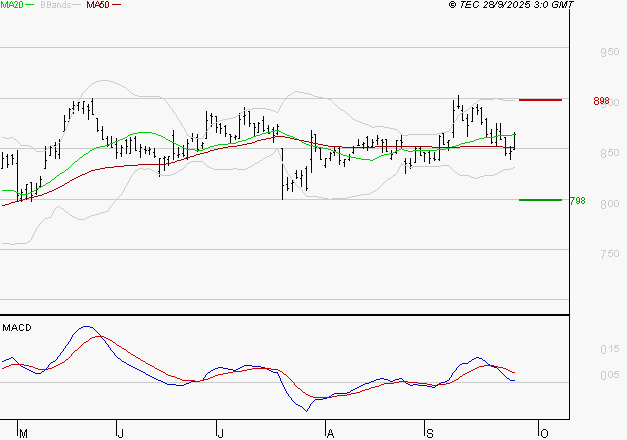
Task: Select the 898 resistance price label
Action: (x=601, y=101)
